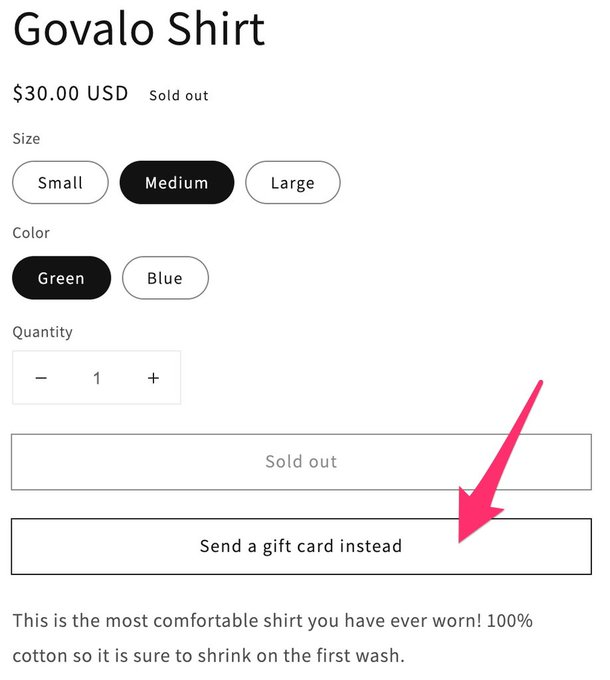This screenshot has height=680, width=610.
Task: Click the description line mentioning most comfortable shirt
Action: pyautogui.click(x=272, y=621)
